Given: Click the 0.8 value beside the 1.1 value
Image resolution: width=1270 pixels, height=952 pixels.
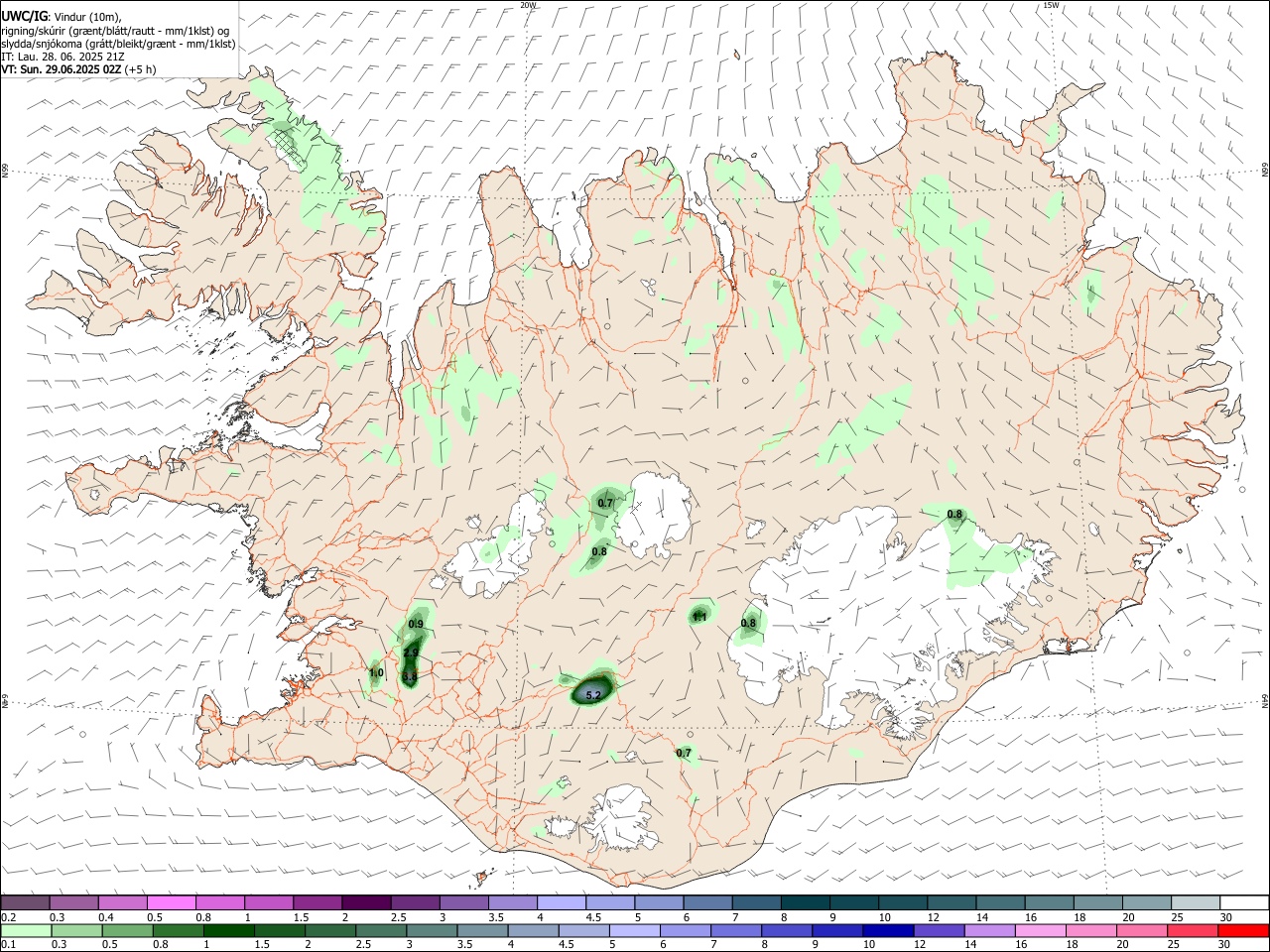Looking at the screenshot, I should pos(748,623).
